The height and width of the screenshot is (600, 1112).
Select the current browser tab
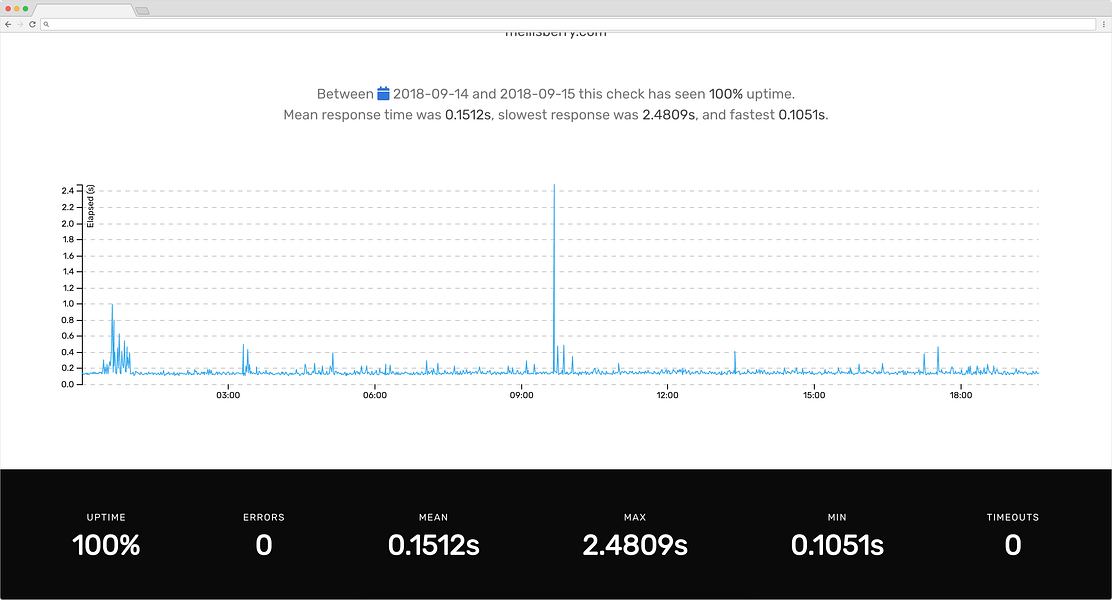click(83, 10)
